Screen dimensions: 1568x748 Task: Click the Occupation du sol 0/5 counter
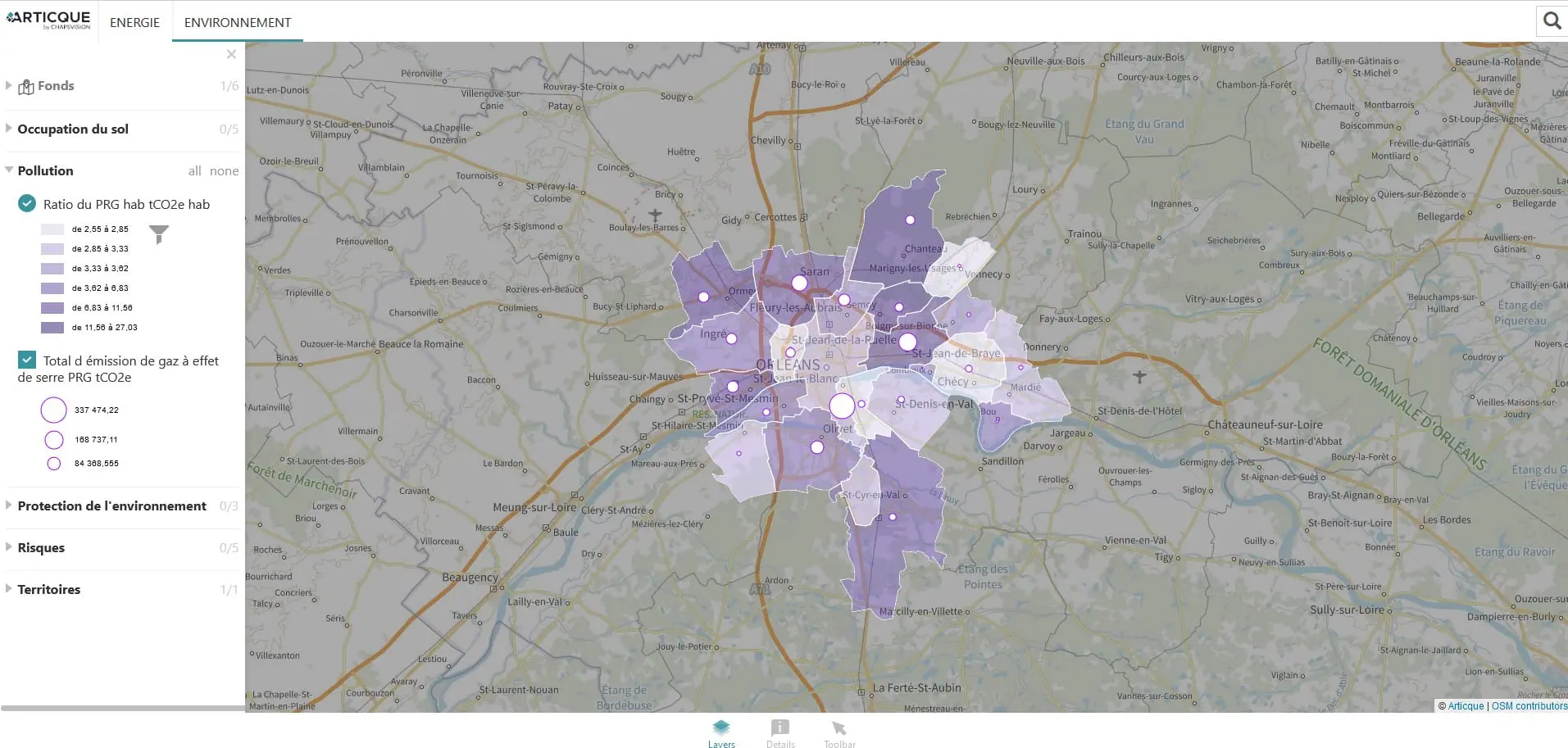pos(229,129)
